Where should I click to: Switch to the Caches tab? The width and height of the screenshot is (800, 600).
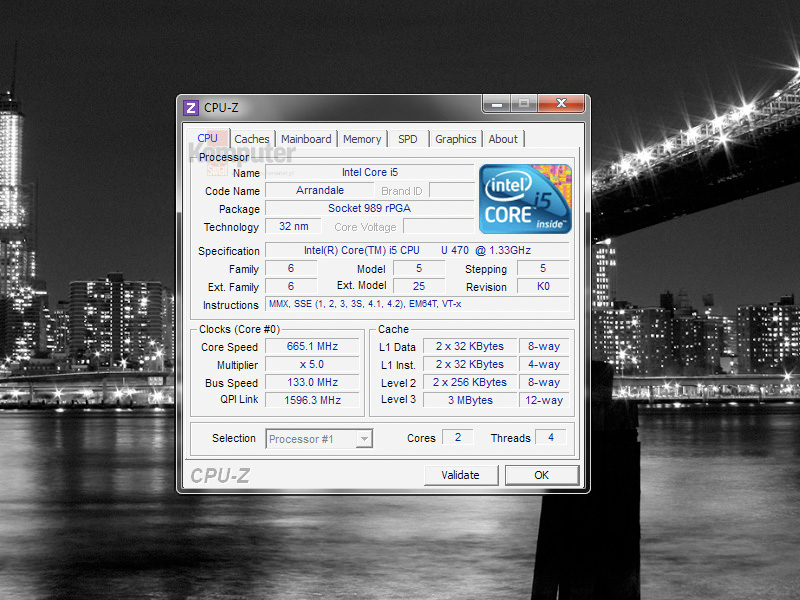tap(252, 139)
